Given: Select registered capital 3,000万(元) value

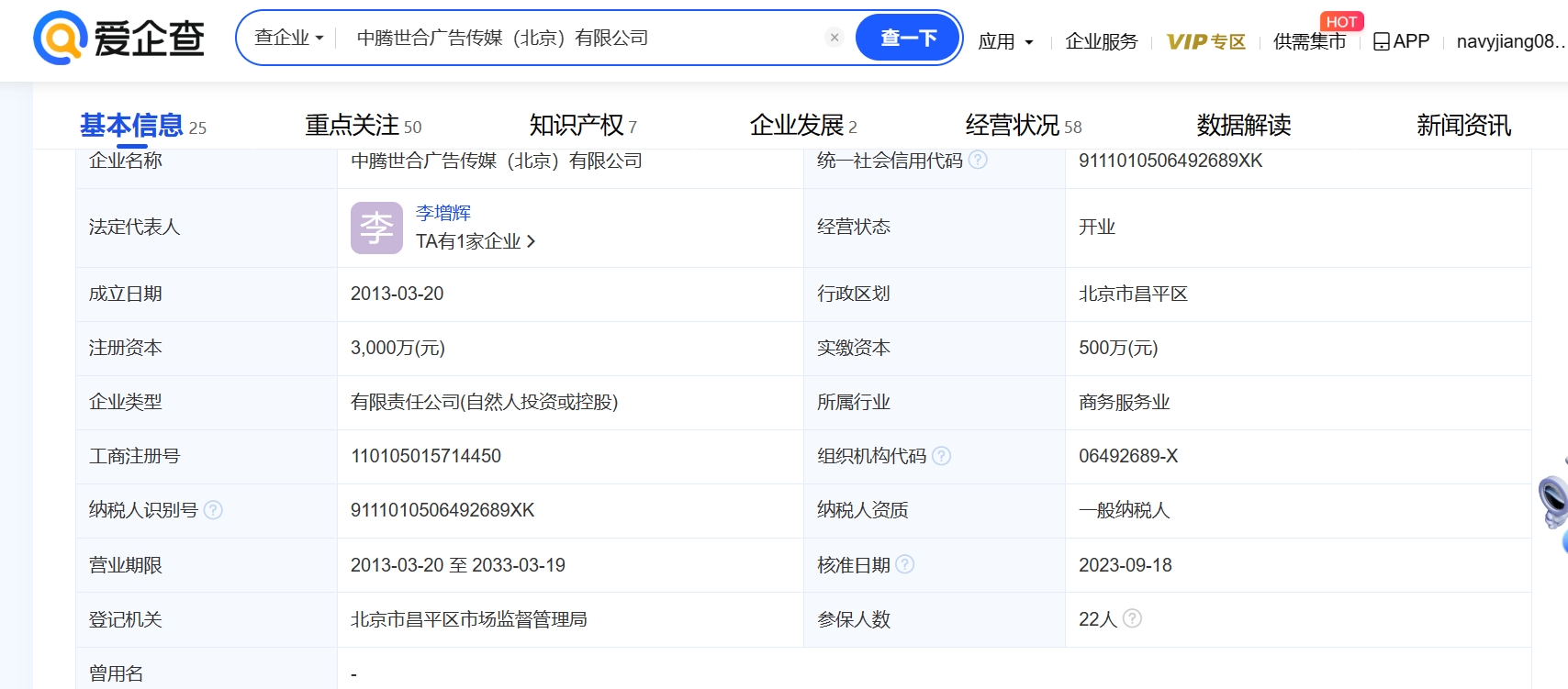Looking at the screenshot, I should 398,348.
